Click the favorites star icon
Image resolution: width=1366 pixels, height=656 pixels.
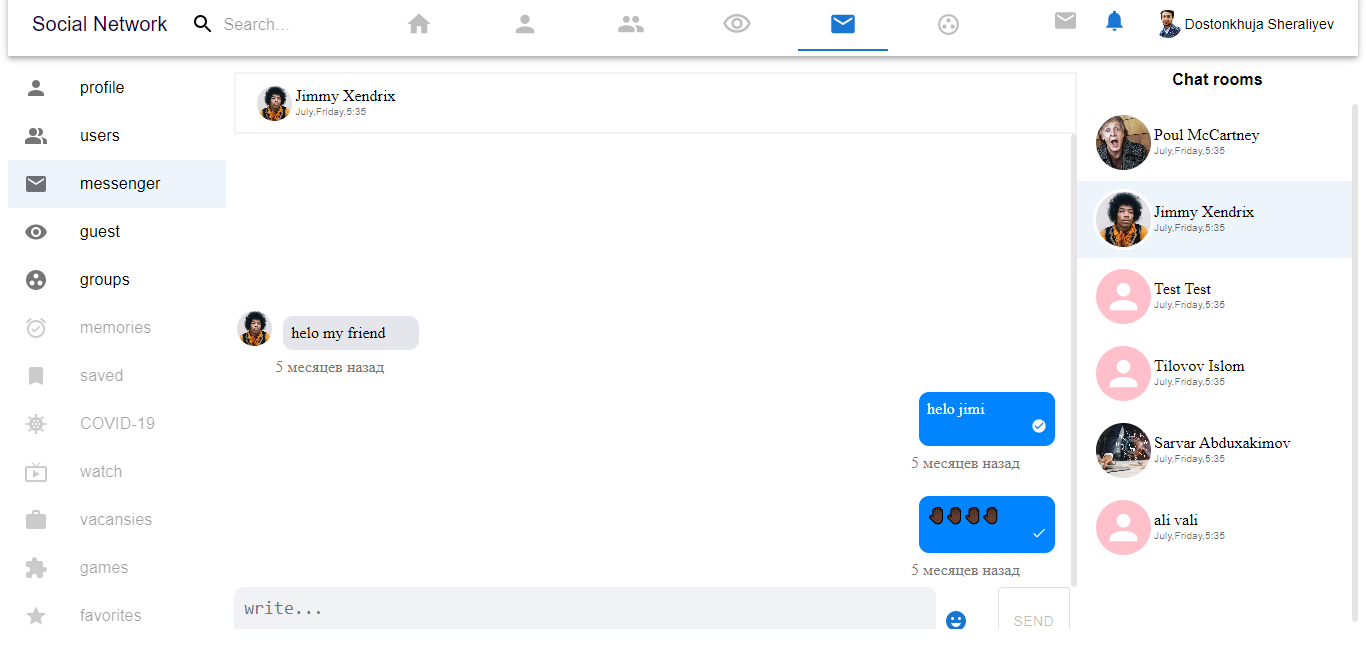coord(36,616)
